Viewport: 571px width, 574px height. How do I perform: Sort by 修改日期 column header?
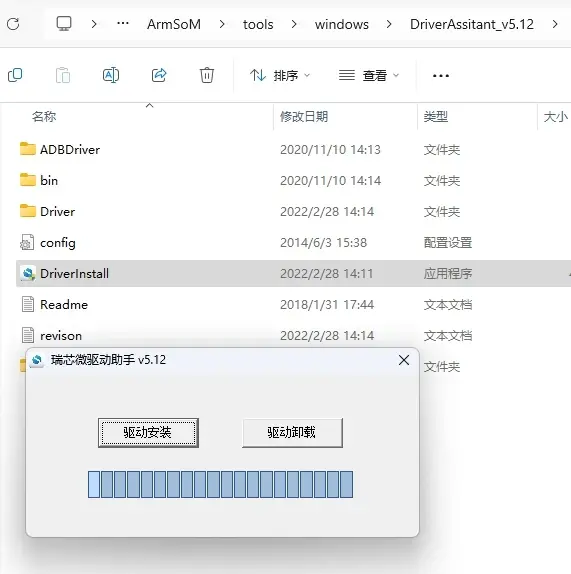304,117
